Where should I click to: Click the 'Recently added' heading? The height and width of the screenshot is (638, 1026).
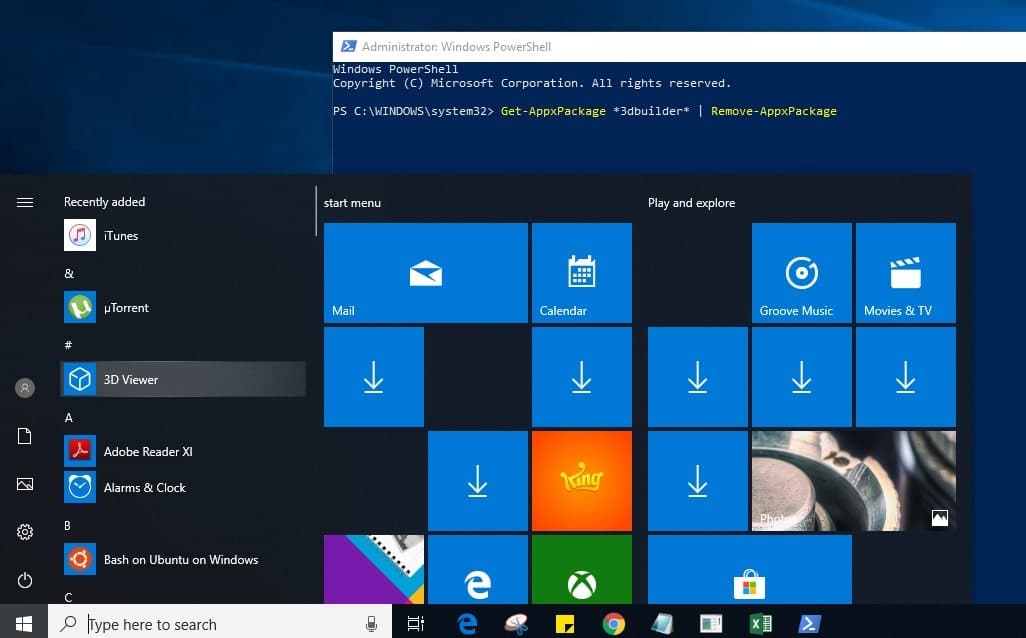click(x=105, y=202)
